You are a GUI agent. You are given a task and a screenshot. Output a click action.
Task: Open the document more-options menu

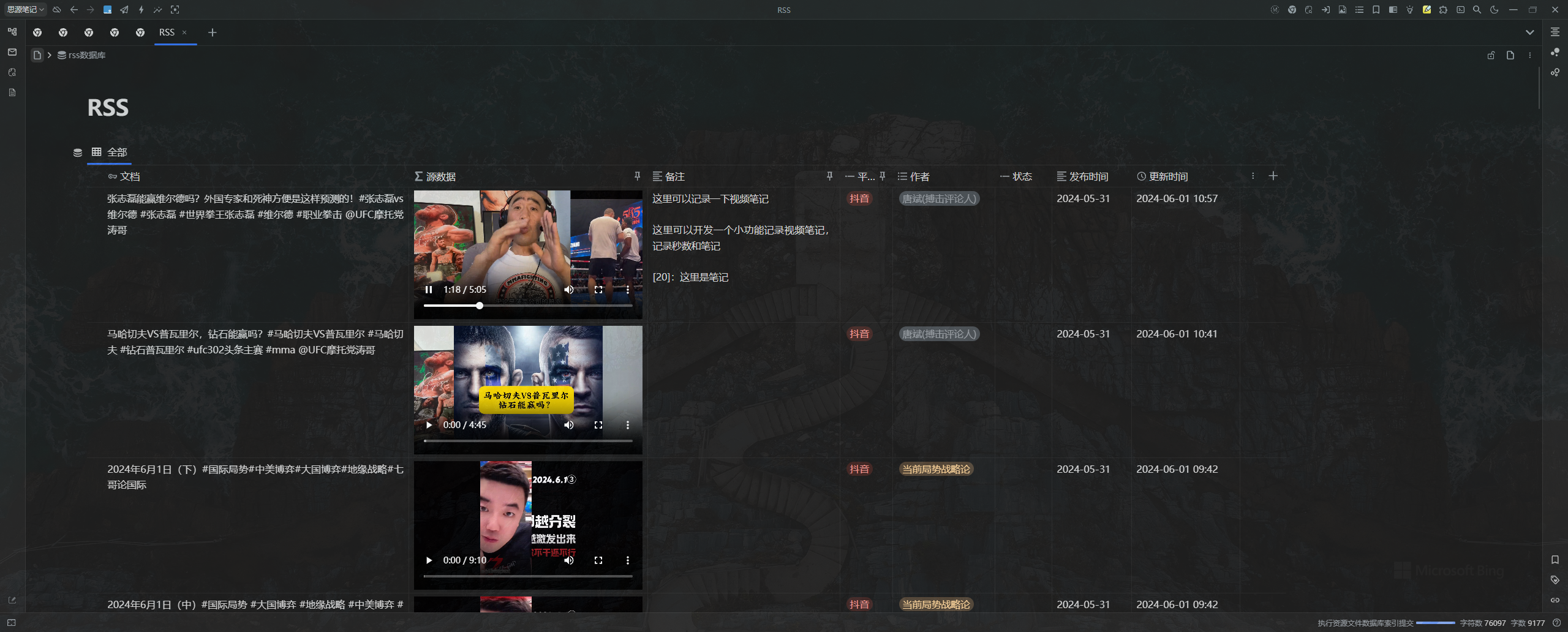click(x=1530, y=55)
